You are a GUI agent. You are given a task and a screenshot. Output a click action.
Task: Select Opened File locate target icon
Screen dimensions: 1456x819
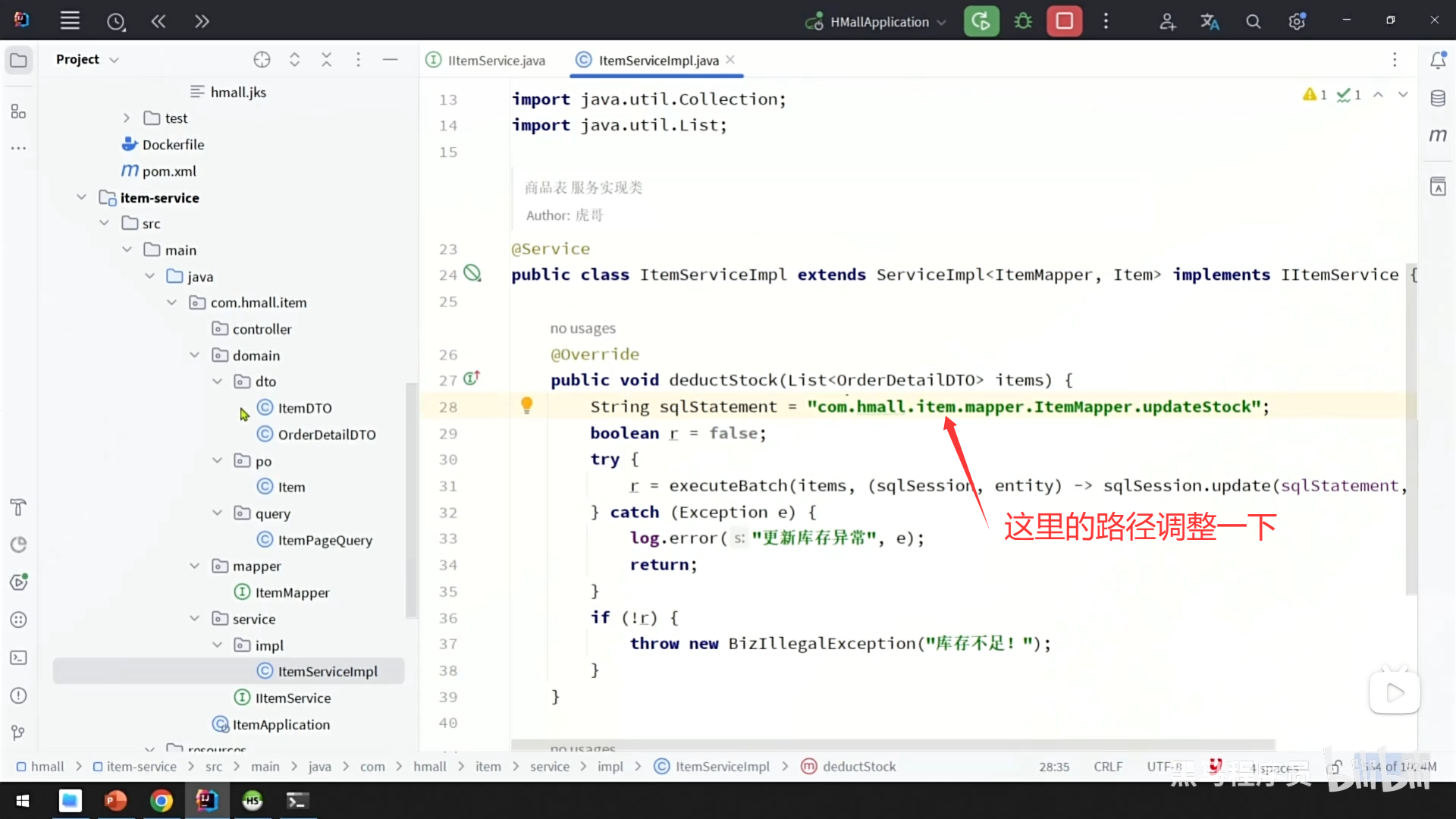click(262, 60)
